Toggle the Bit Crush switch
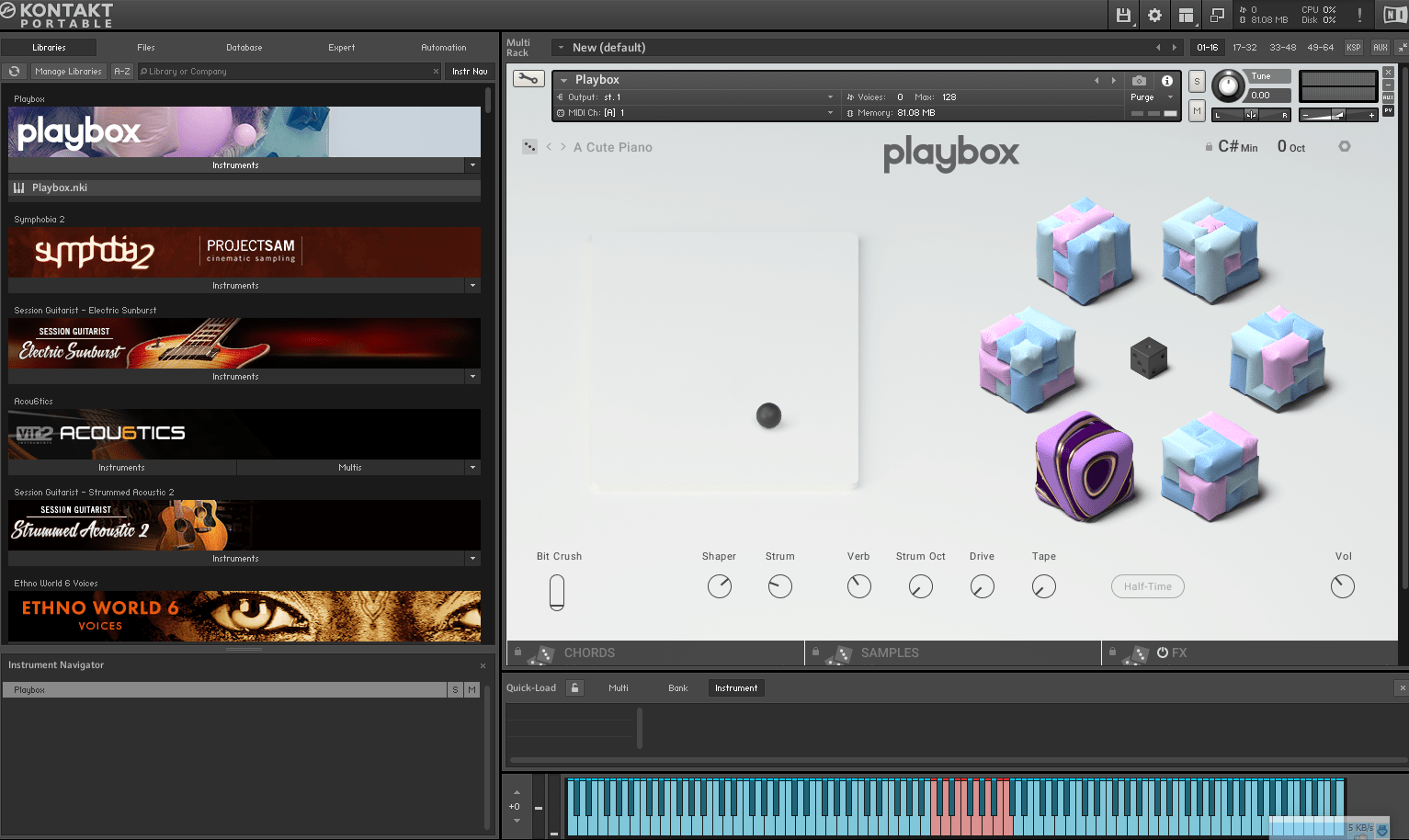Viewport: 1409px width, 840px height. point(557,592)
